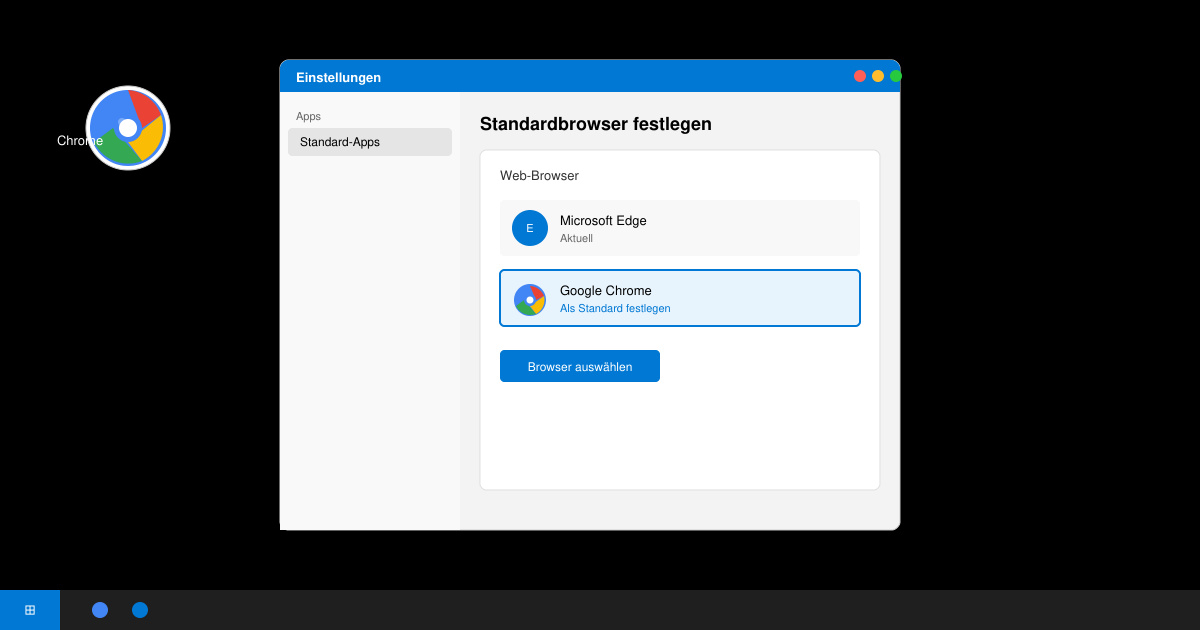Click the Browser auswählen button

pos(580,366)
